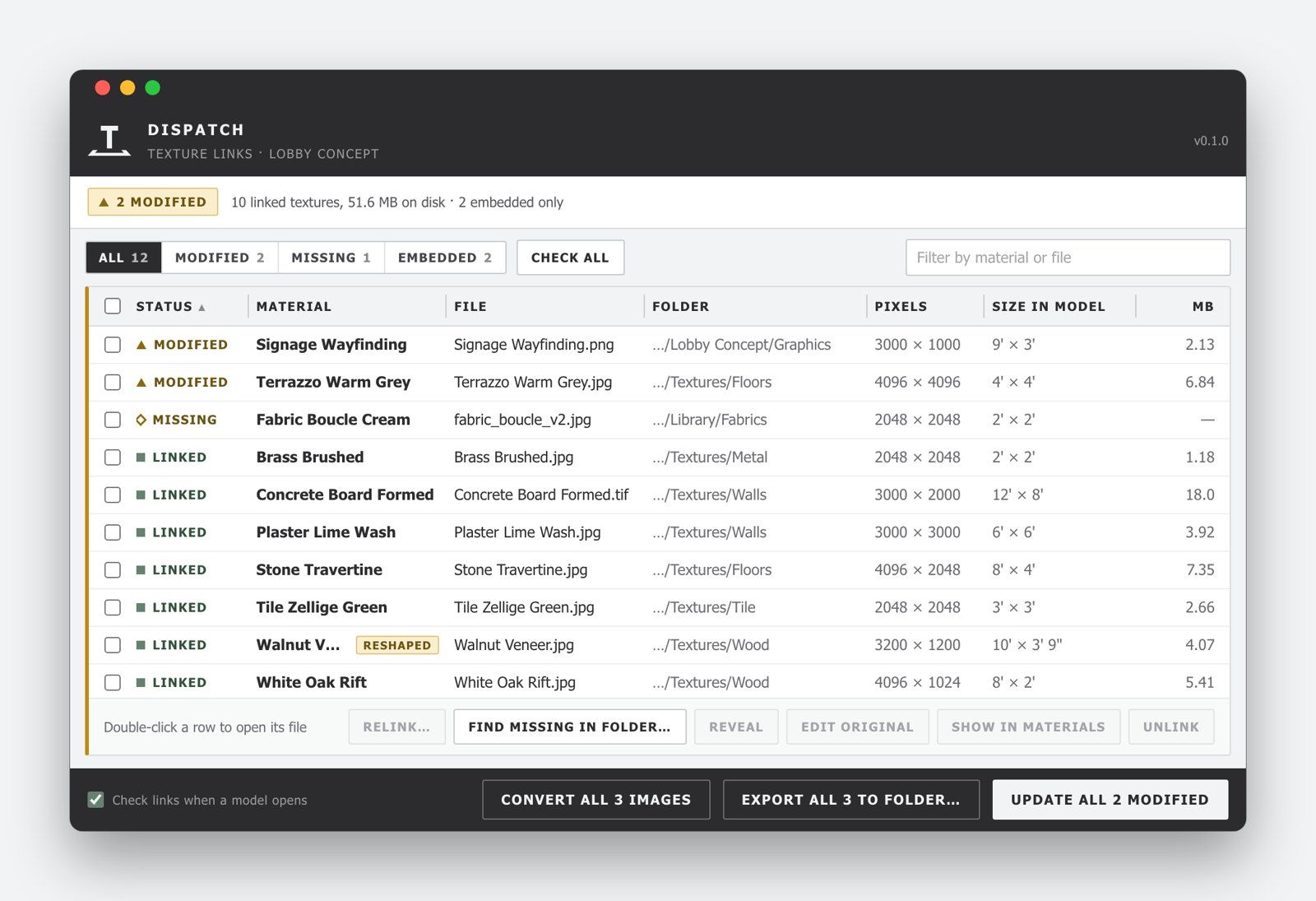Toggle the select-all checkbox in table header
The image size is (1316, 901).
pyautogui.click(x=113, y=306)
